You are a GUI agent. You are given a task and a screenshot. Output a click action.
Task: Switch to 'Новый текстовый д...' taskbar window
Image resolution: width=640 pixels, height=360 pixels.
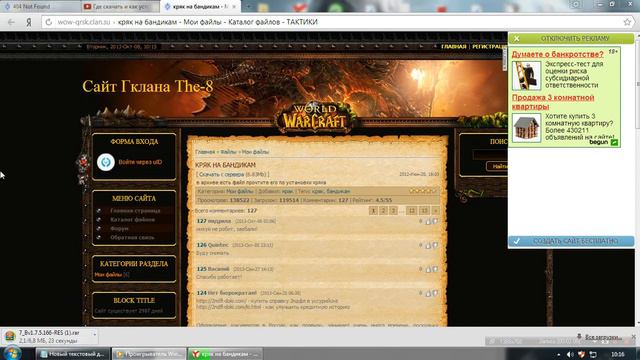(73, 354)
